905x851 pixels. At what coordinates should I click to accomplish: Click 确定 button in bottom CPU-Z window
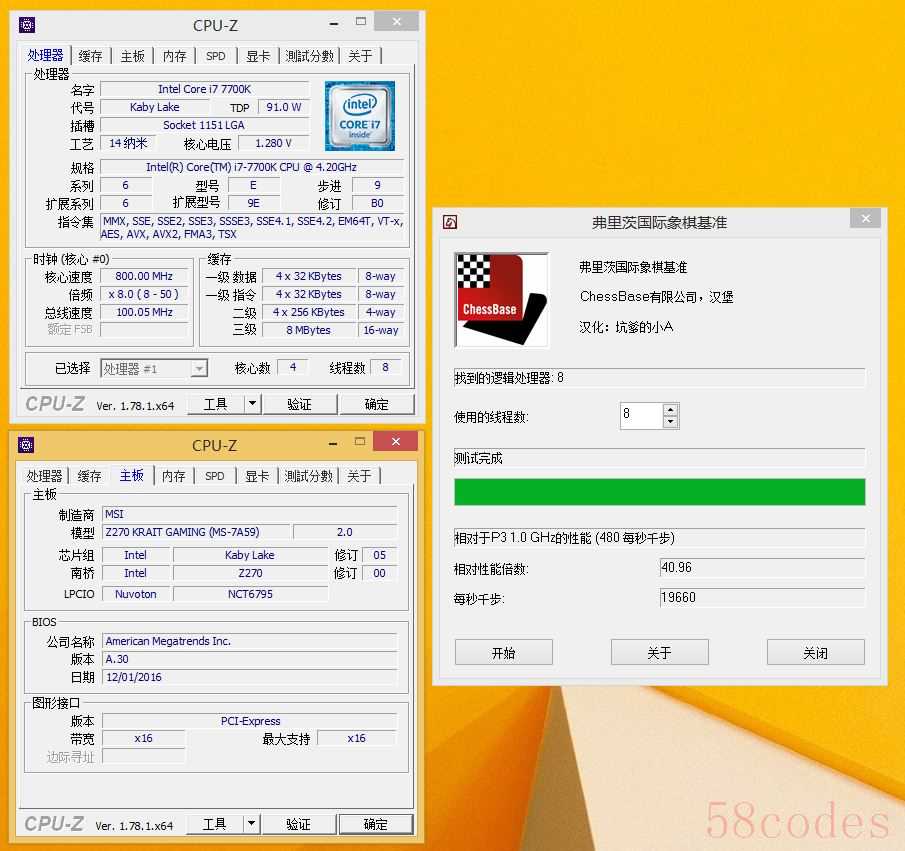click(x=375, y=824)
